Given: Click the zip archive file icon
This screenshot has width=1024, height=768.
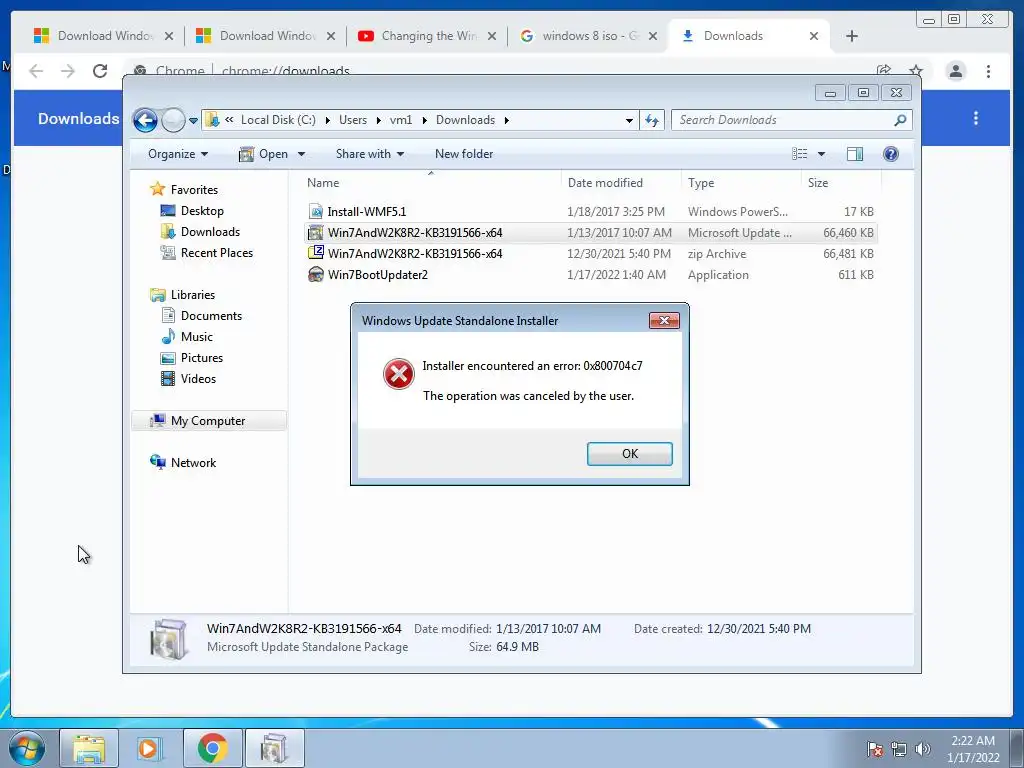Looking at the screenshot, I should tap(316, 253).
